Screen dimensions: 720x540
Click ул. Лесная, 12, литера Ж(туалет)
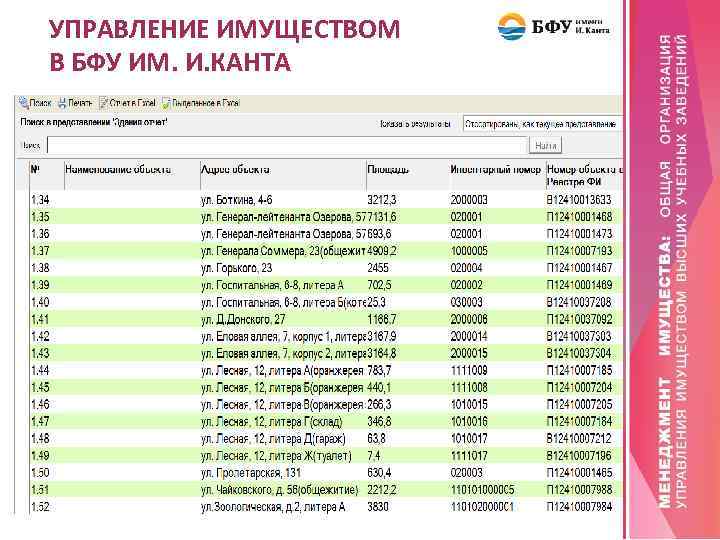pyautogui.click(x=276, y=456)
